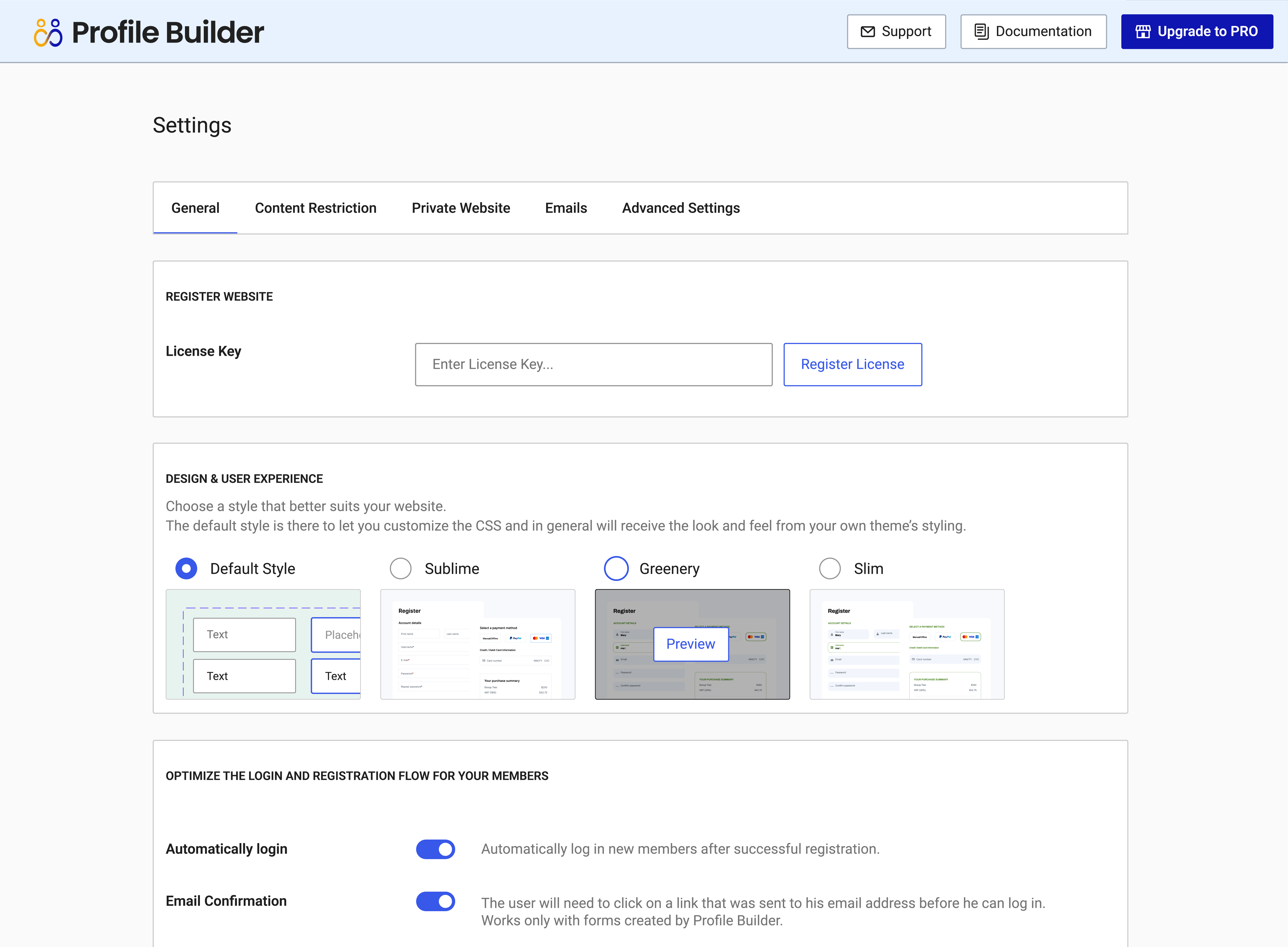Open the Private Website tab

point(461,208)
